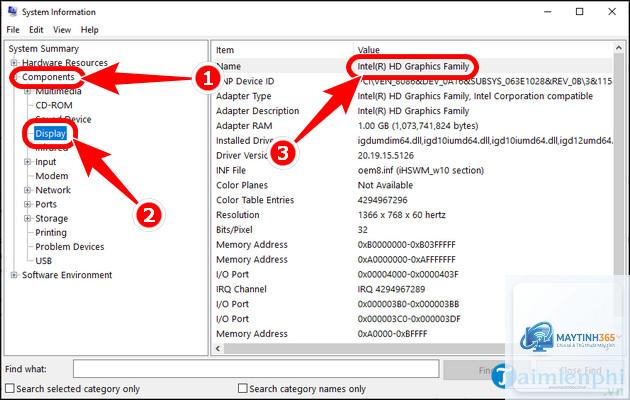
Task: Minimize the System Information window
Action: point(548,12)
